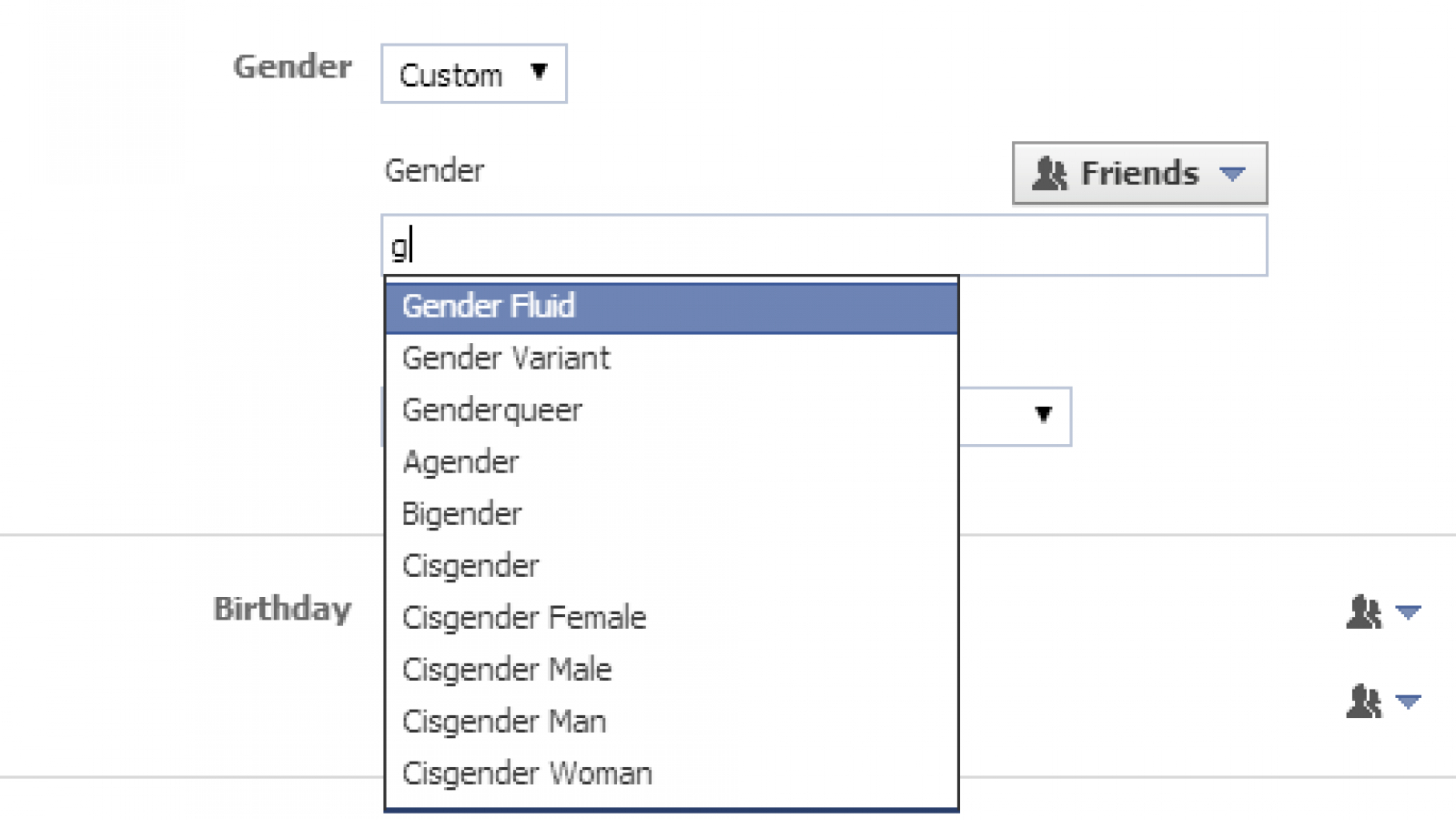
Task: Open the pronoun dropdown behind the list
Action: (x=1043, y=416)
